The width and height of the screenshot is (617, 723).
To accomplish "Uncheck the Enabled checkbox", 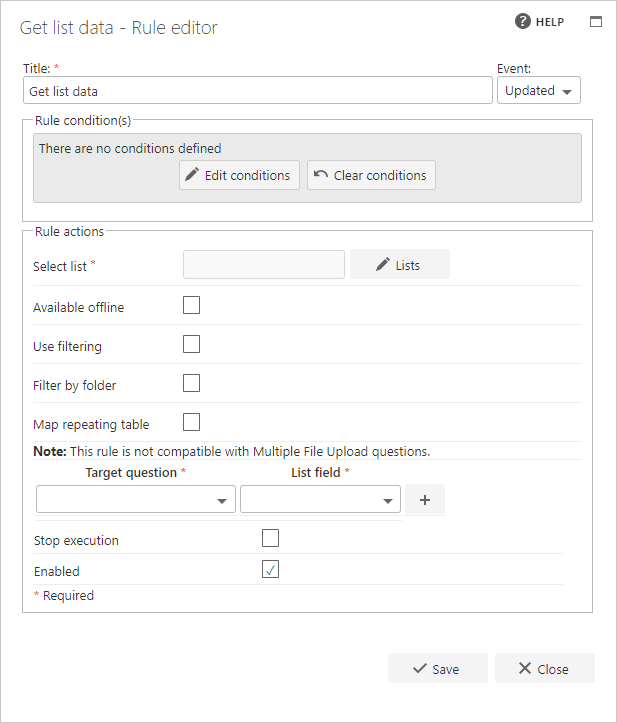I will tap(270, 569).
